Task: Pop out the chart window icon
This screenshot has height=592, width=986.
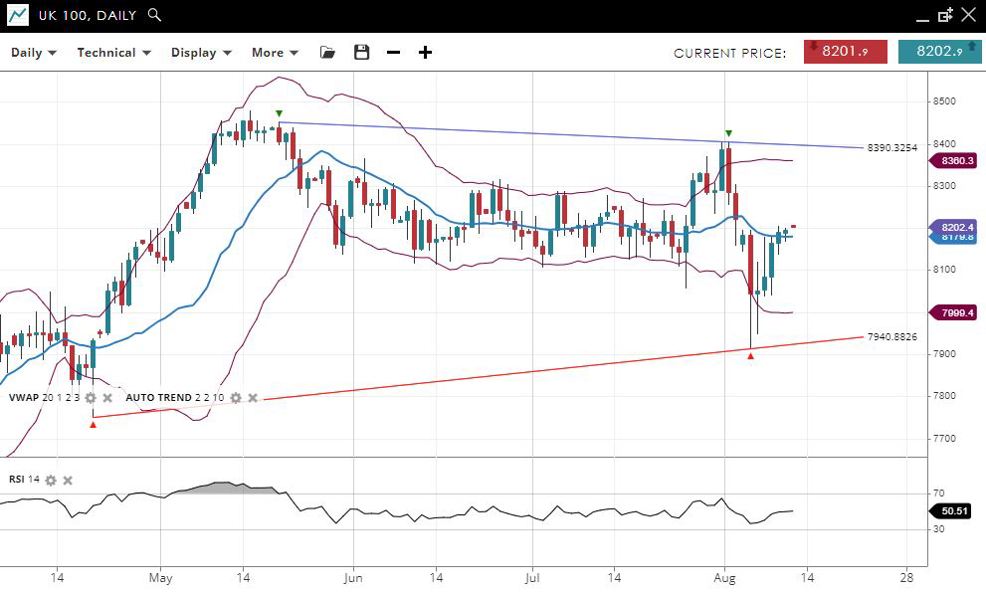Action: pyautogui.click(x=945, y=15)
